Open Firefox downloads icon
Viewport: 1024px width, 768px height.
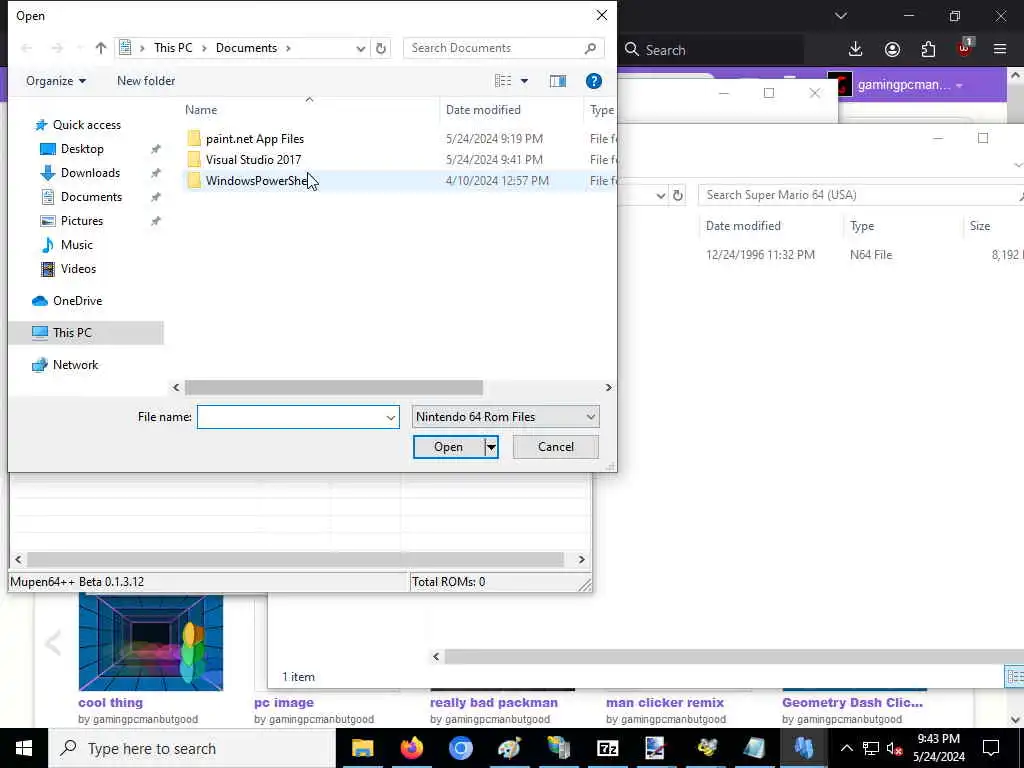856,50
